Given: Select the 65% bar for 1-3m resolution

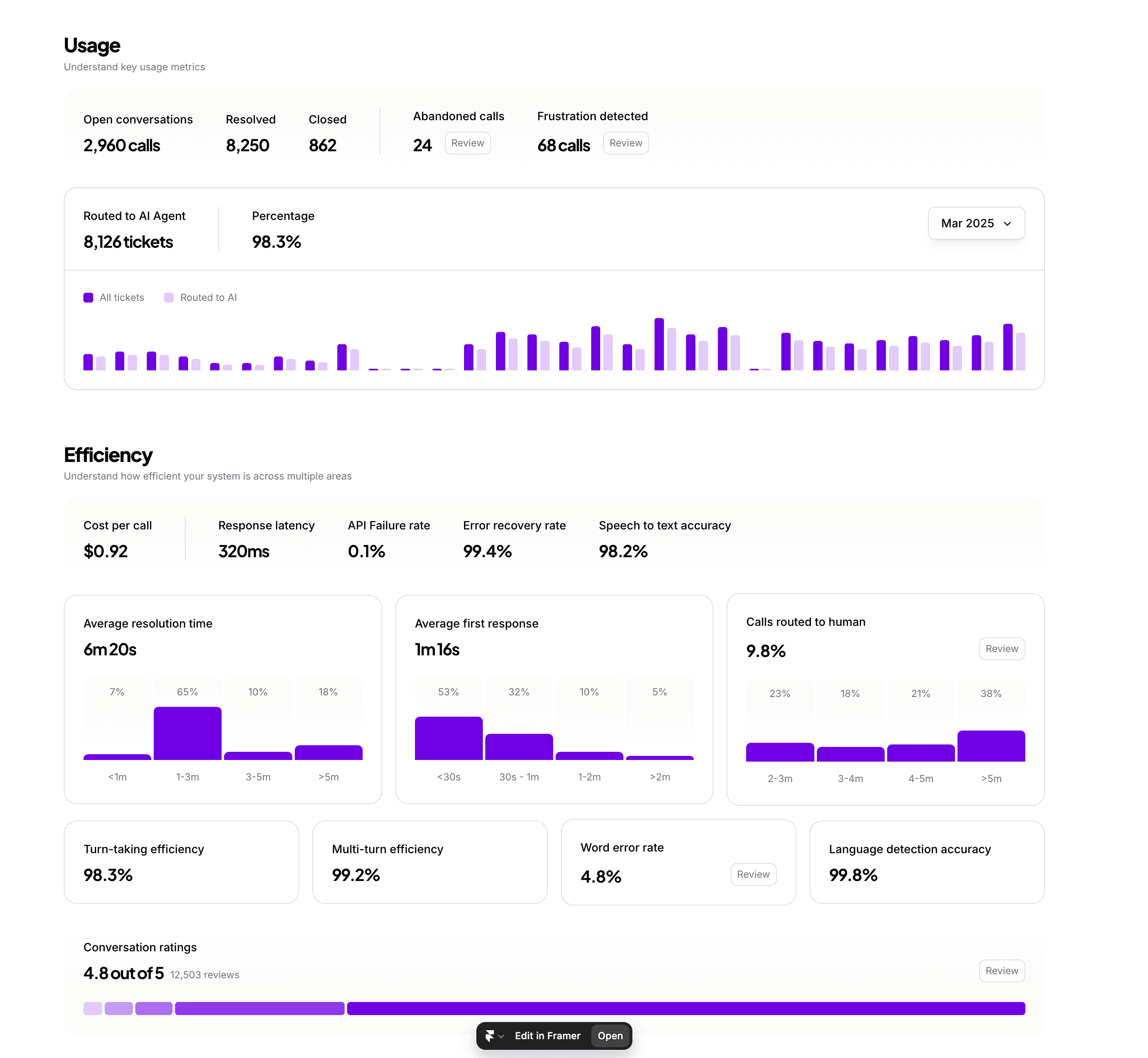Looking at the screenshot, I should click(x=187, y=733).
